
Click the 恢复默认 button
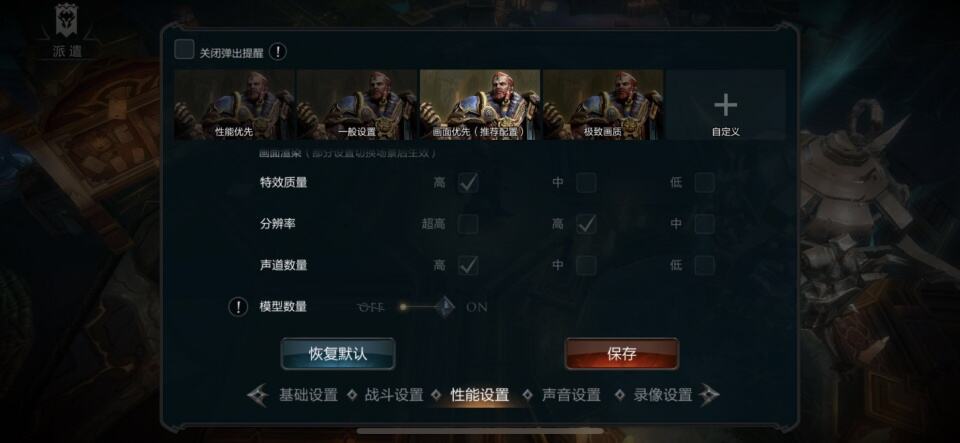pos(338,354)
